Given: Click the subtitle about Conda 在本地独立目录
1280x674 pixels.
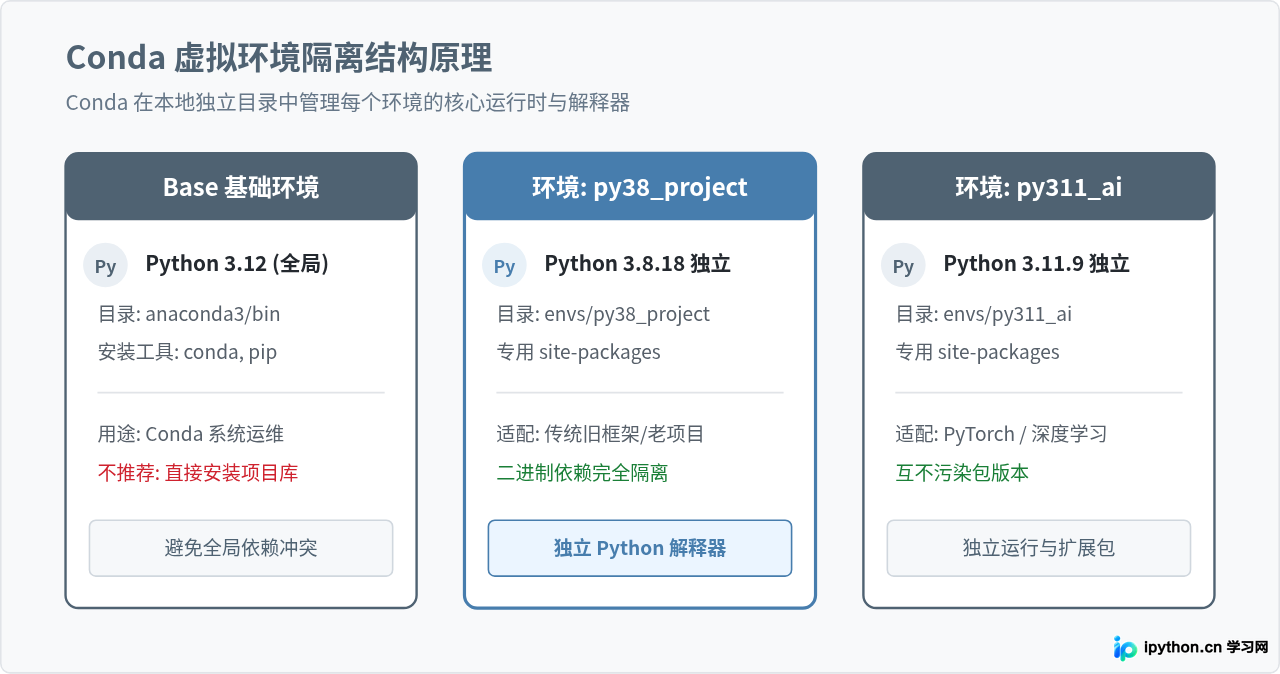Looking at the screenshot, I should point(348,103).
